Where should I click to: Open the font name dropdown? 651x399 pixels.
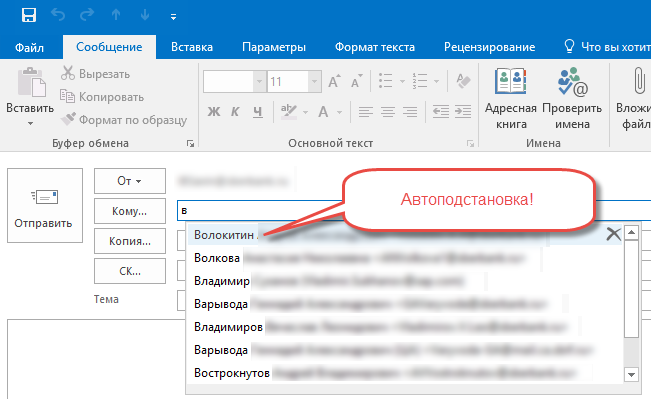(259, 81)
